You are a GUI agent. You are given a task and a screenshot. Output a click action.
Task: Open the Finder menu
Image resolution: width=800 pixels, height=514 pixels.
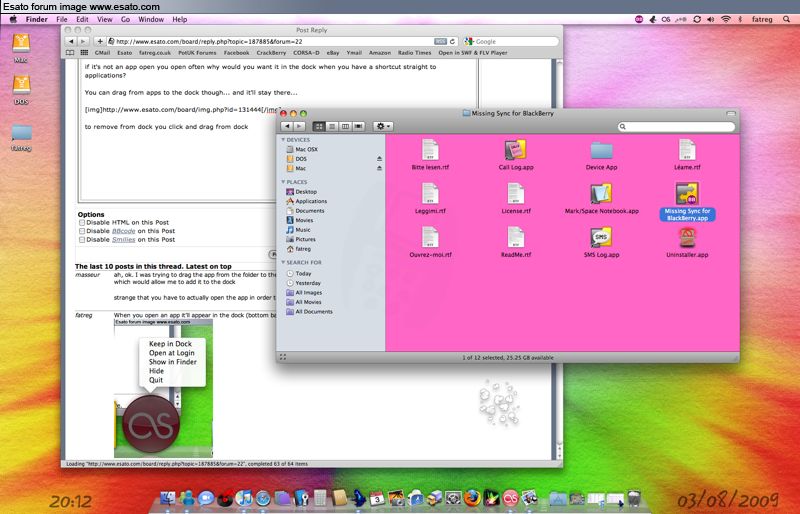click(37, 19)
